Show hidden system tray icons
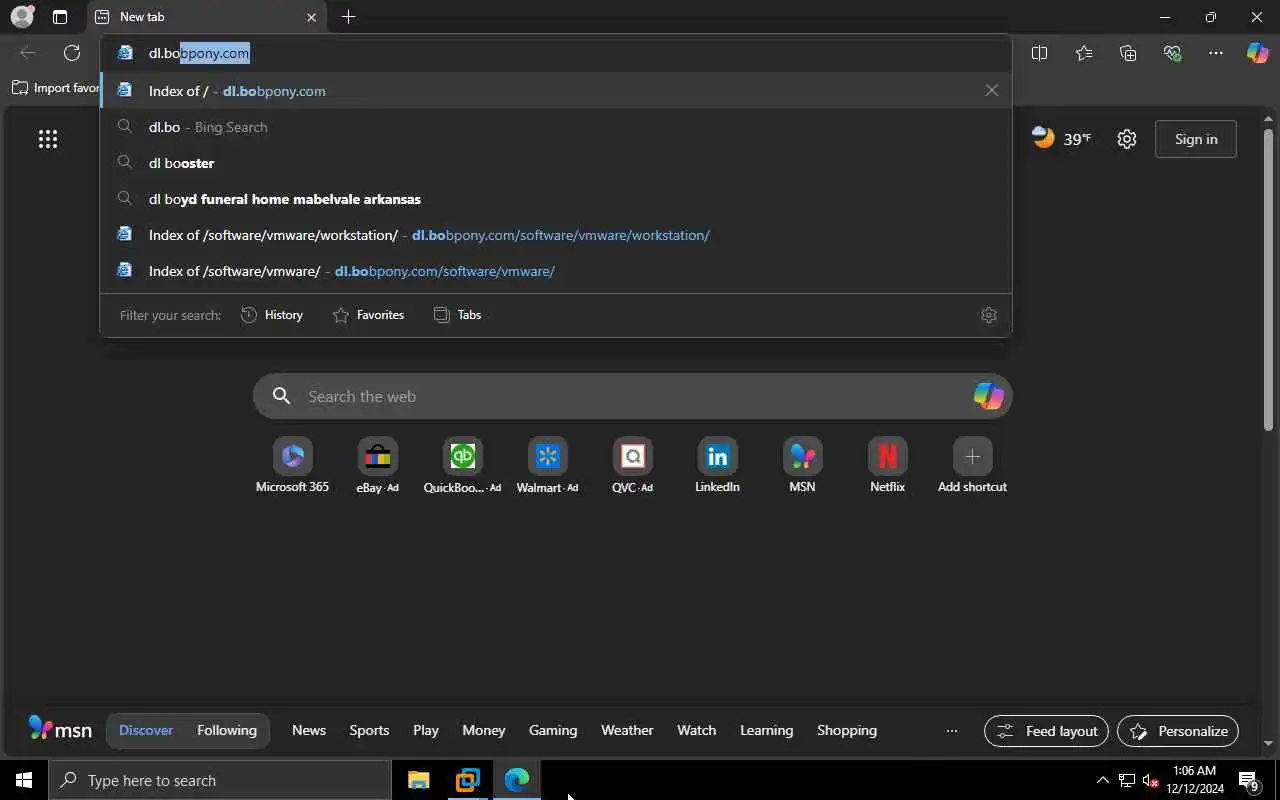This screenshot has height=800, width=1280. (1102, 780)
